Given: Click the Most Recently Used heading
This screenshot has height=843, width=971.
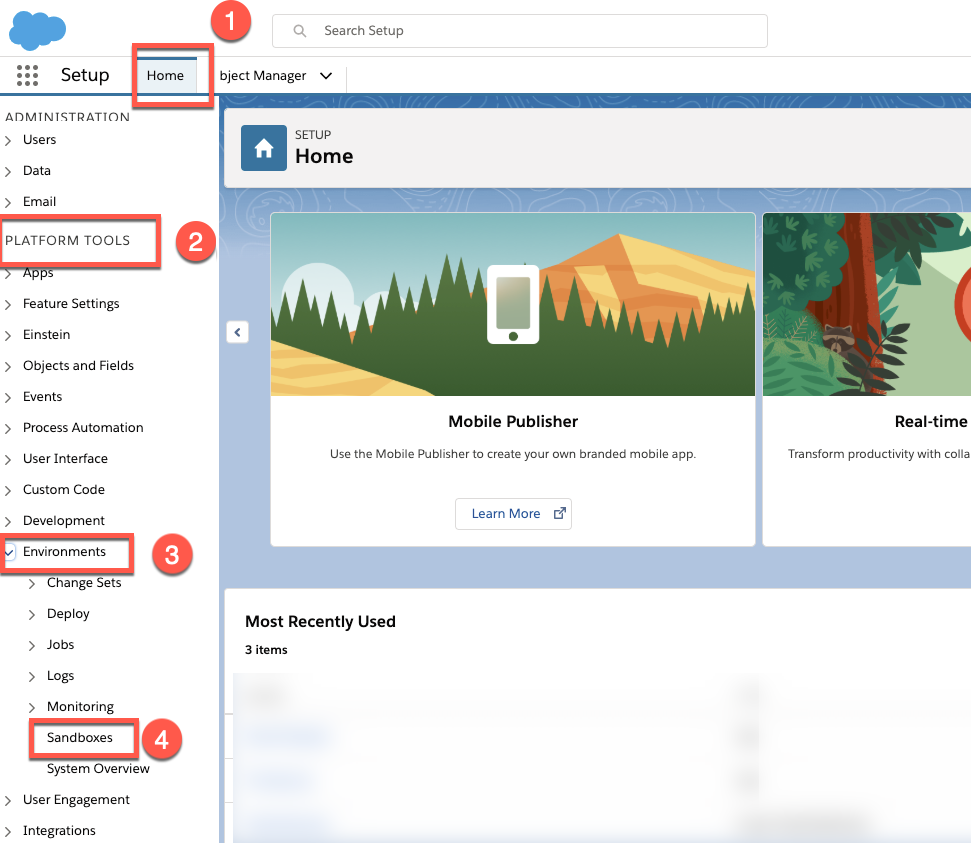Looking at the screenshot, I should (320, 621).
